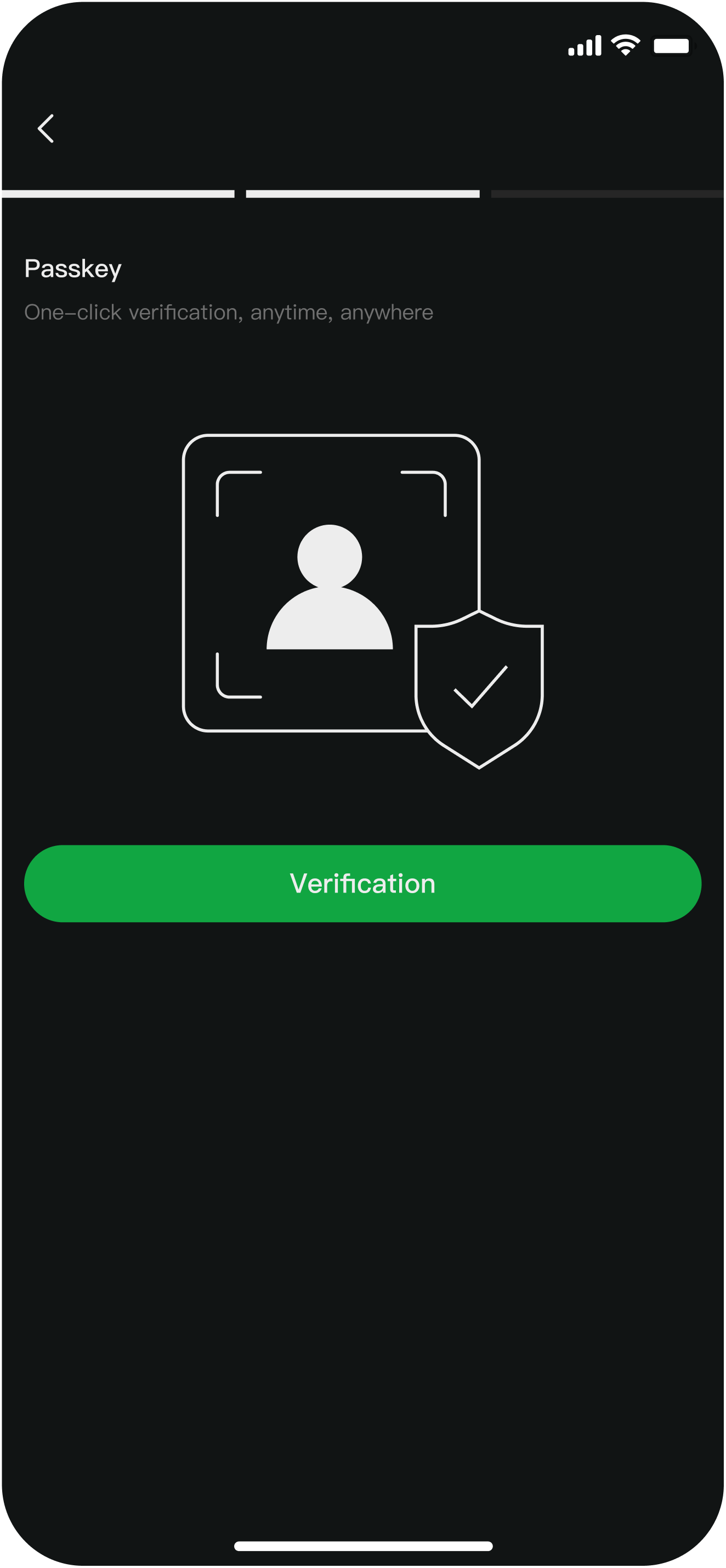Tap the checkmark inside the shield

(481, 686)
